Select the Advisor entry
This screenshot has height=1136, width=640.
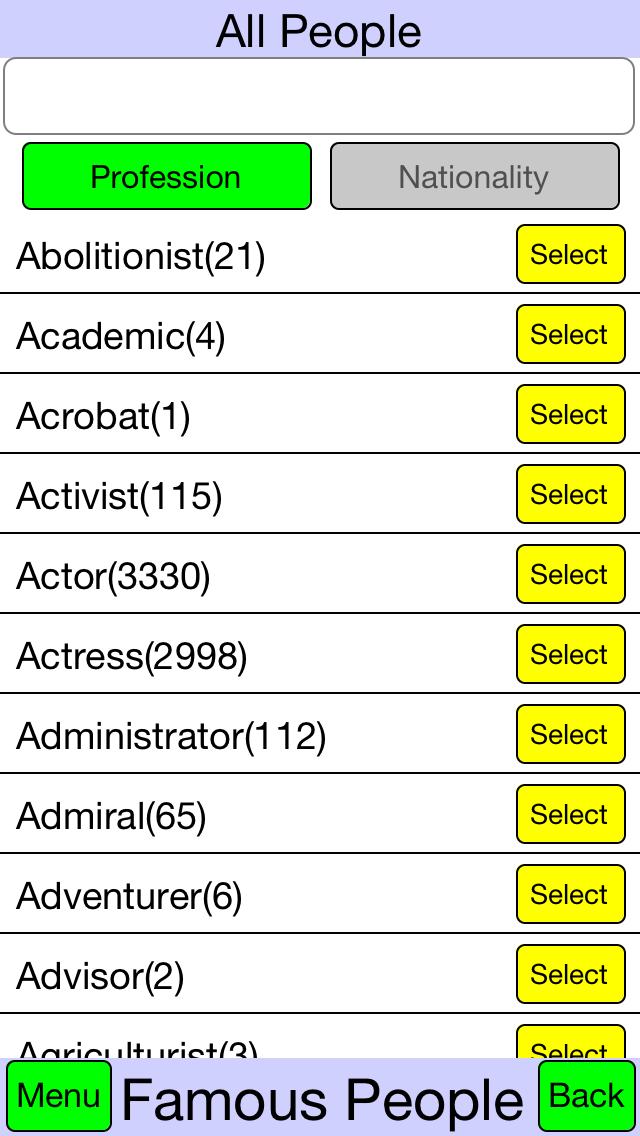click(x=570, y=975)
